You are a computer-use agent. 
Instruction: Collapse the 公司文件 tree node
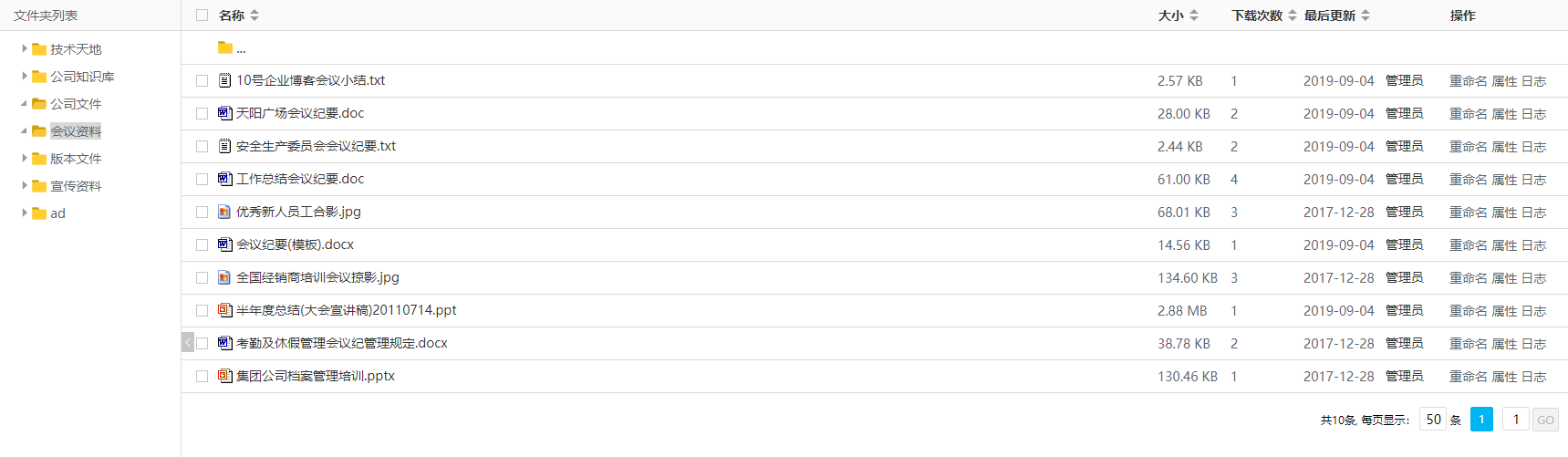25,104
